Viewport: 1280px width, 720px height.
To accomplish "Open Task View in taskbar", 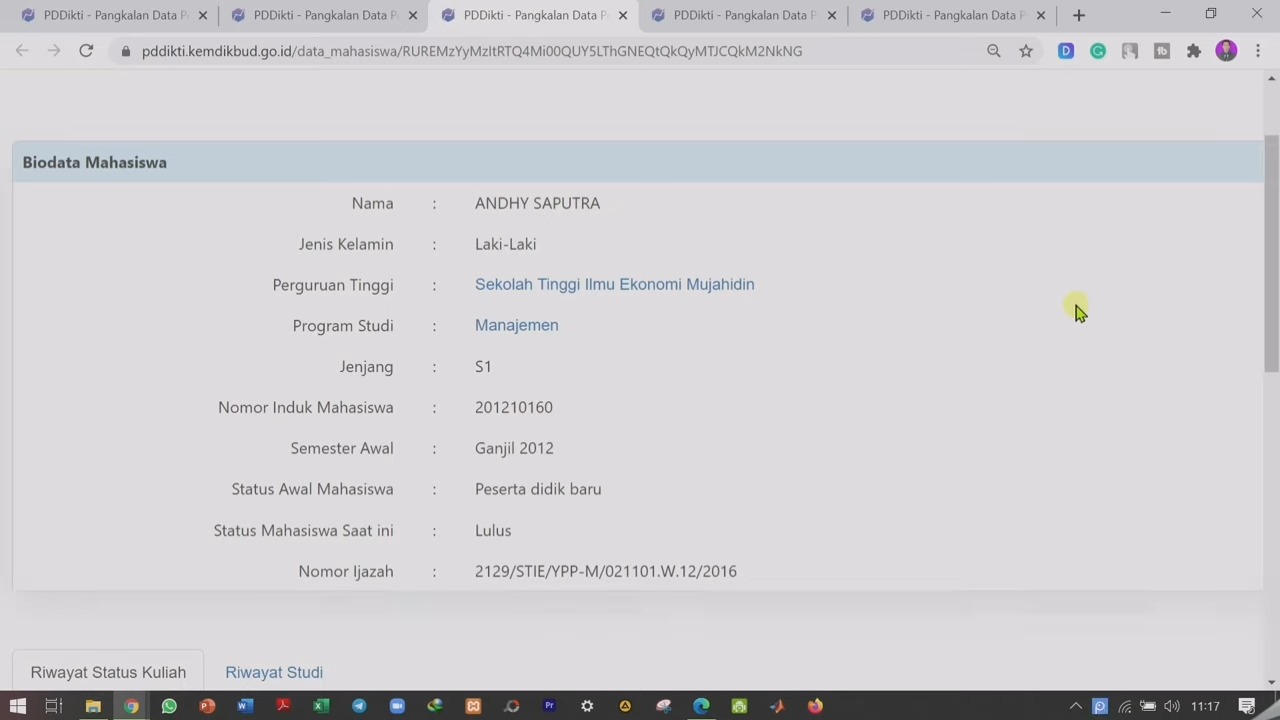I will coord(54,706).
